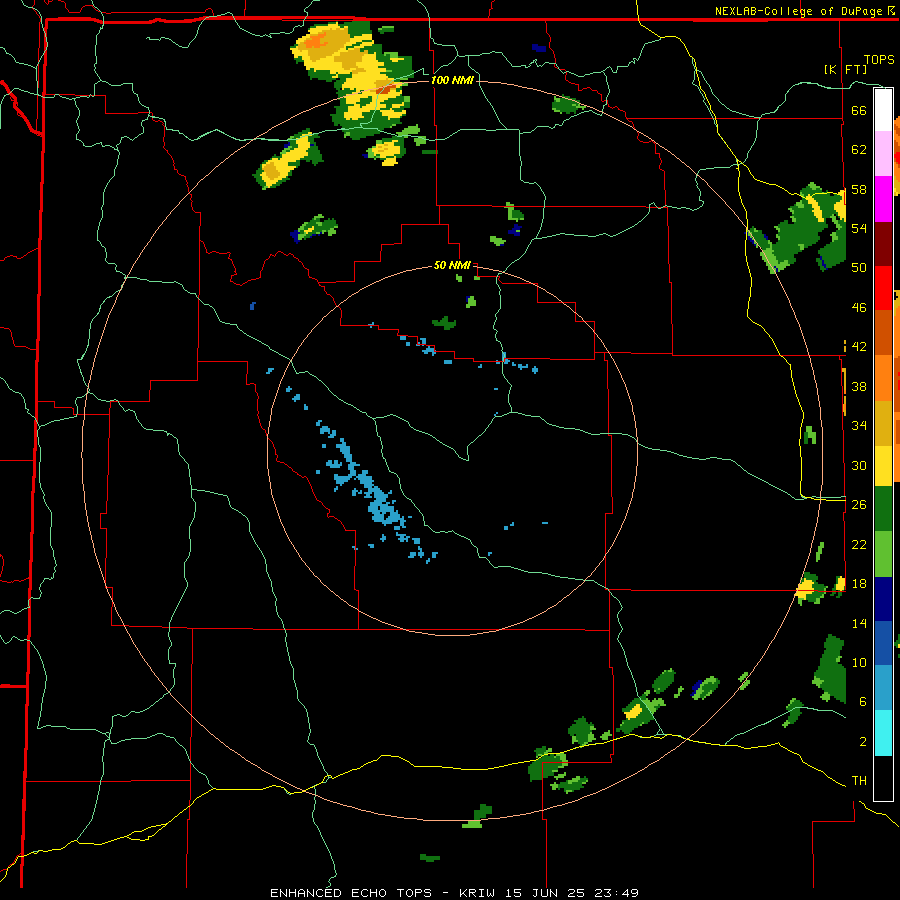
Task: Pick the navy swatch in the legend
Action: (883, 599)
